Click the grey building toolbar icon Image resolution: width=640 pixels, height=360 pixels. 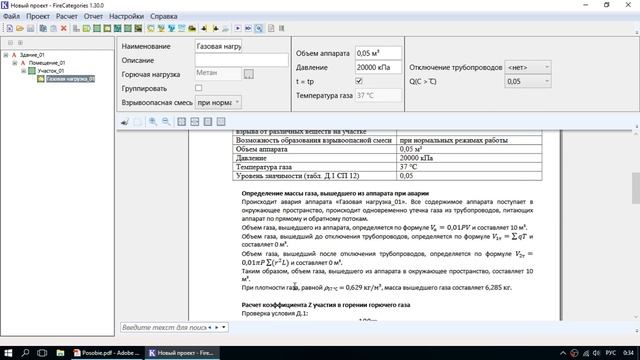tap(76, 29)
